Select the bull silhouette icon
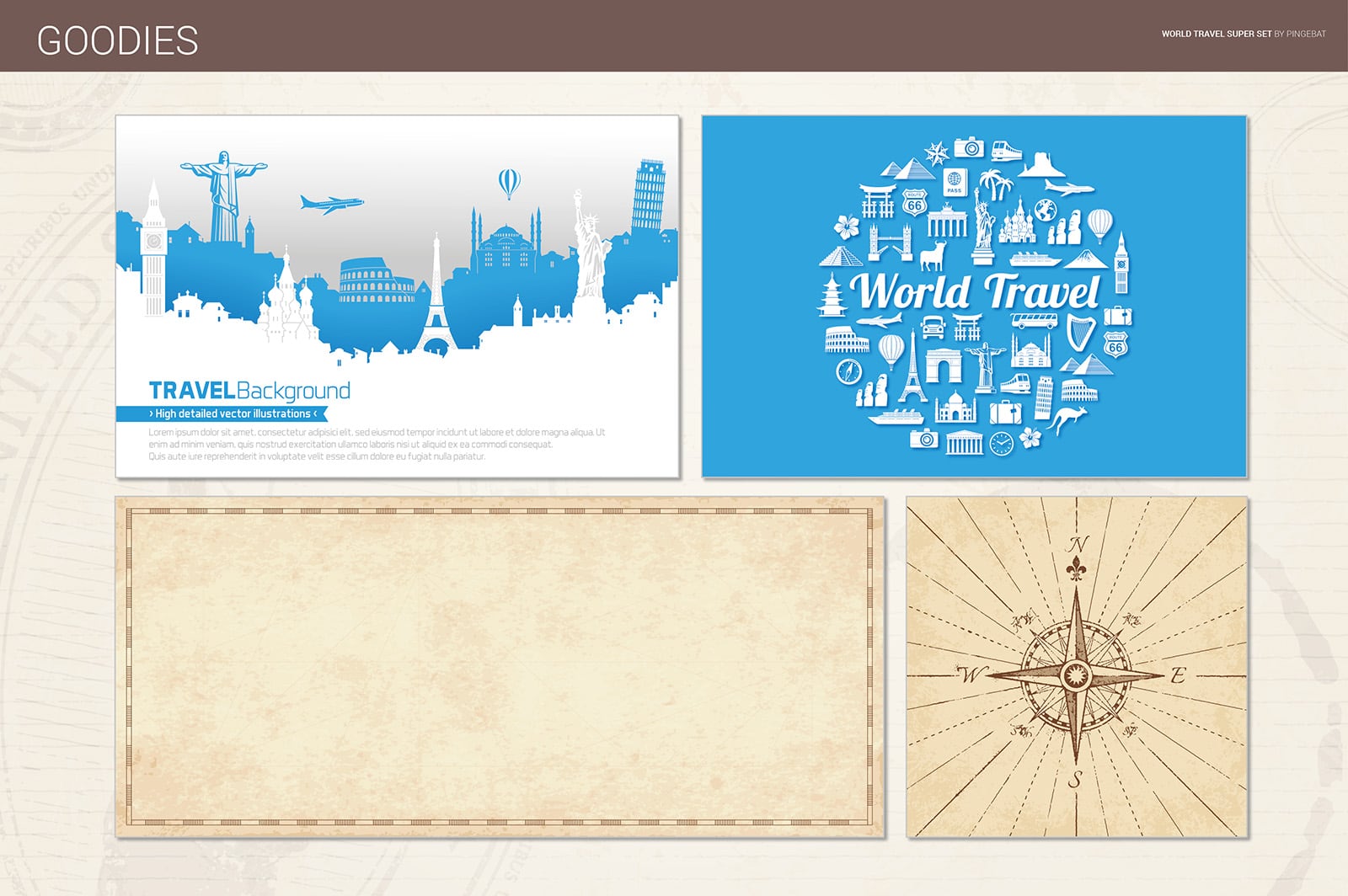1348x896 pixels. [x=932, y=254]
